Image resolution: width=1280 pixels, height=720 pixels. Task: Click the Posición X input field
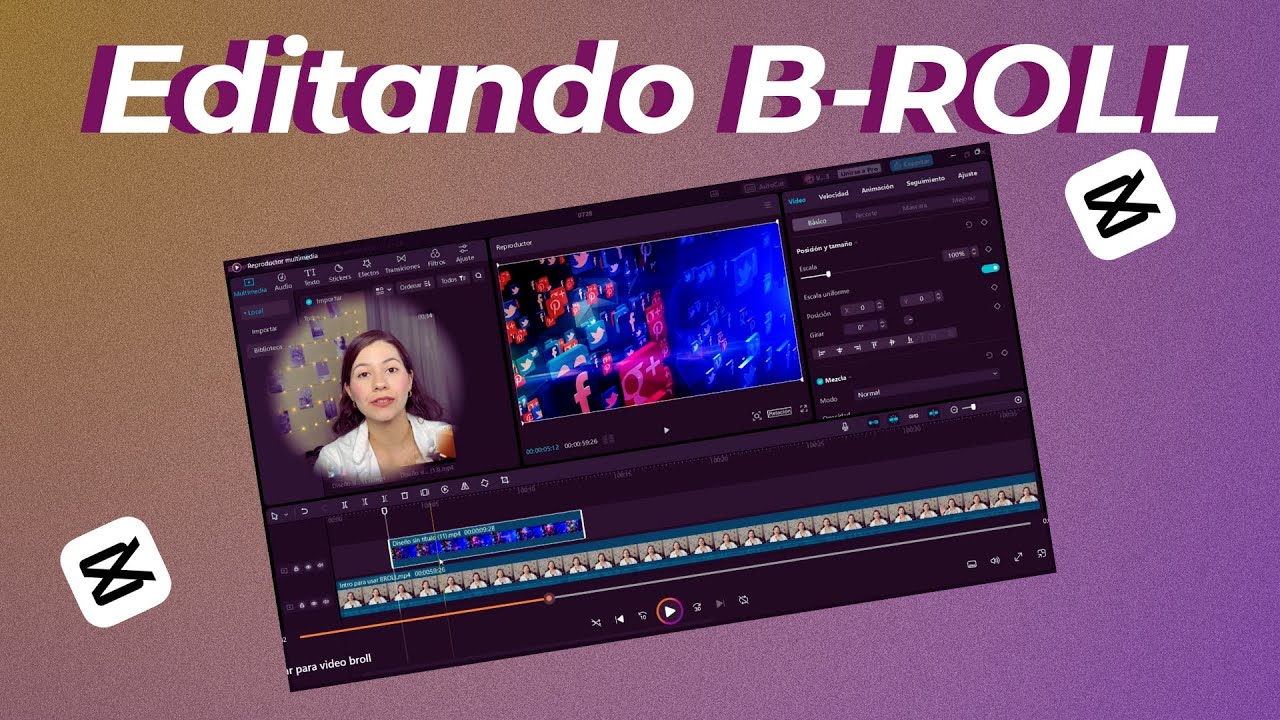pyautogui.click(x=858, y=309)
